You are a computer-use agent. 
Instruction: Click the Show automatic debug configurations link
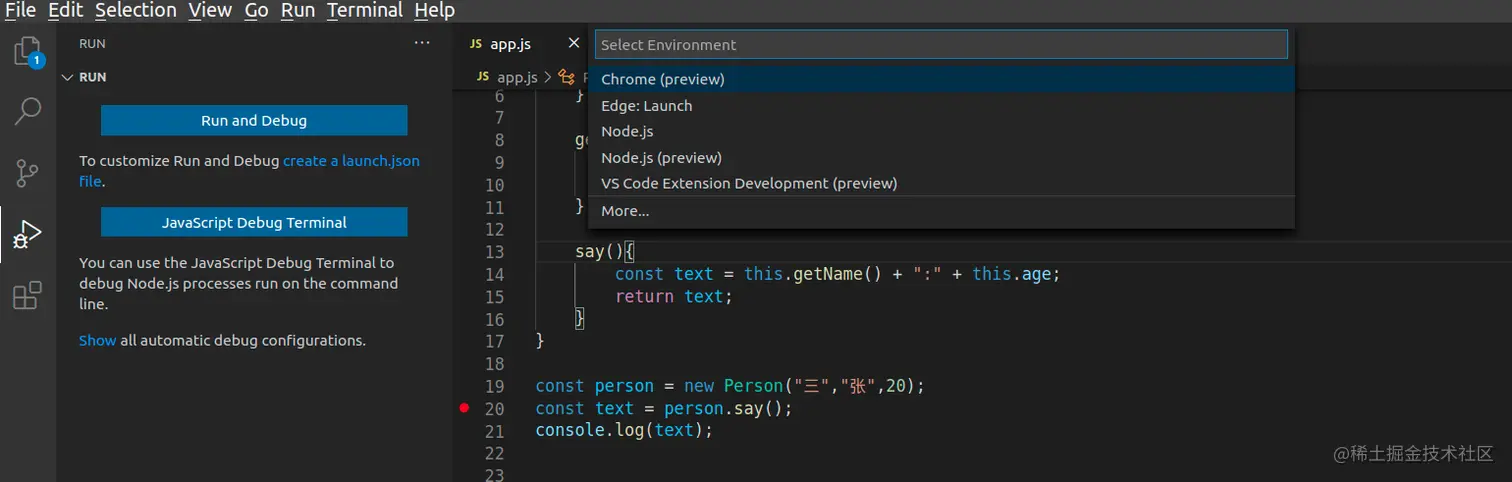coord(98,340)
